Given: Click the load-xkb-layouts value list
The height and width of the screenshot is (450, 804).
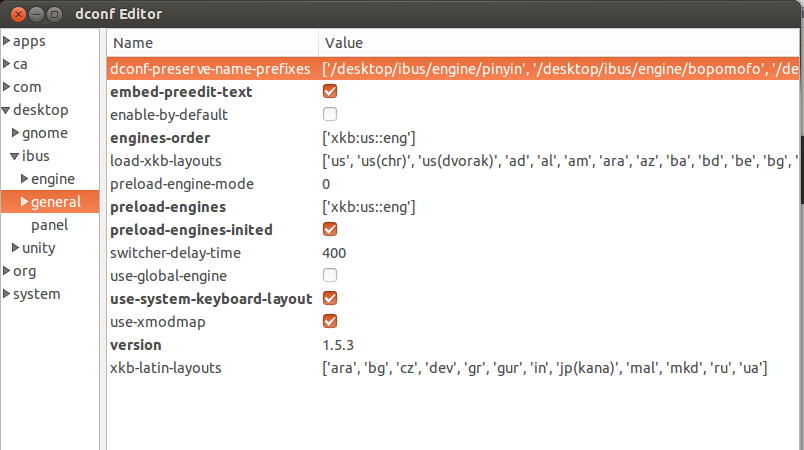Looking at the screenshot, I should pyautogui.click(x=559, y=161).
